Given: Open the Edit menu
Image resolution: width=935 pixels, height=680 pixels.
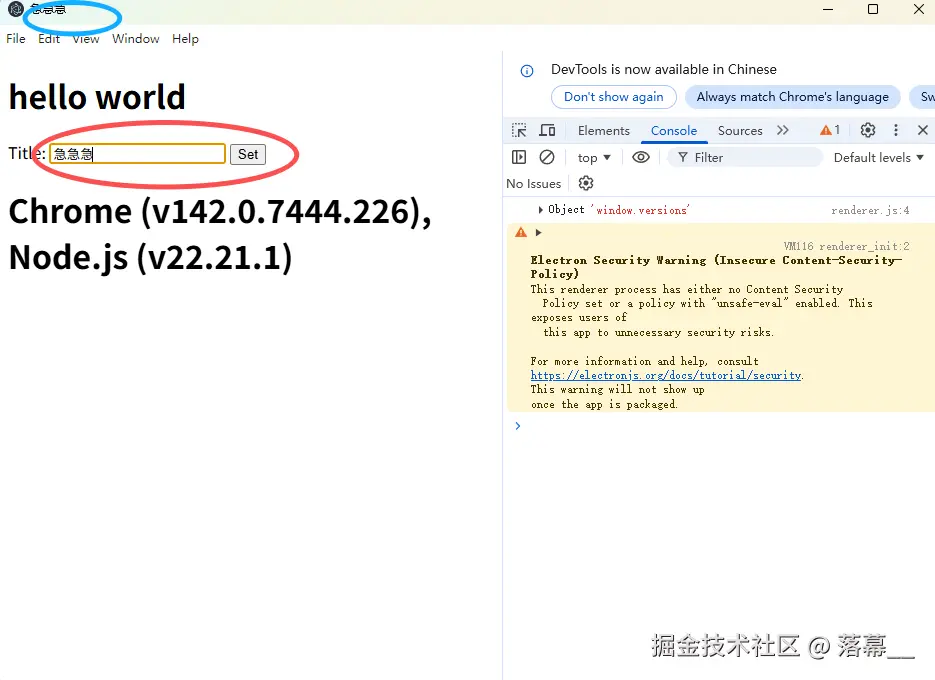Looking at the screenshot, I should pyautogui.click(x=49, y=39).
